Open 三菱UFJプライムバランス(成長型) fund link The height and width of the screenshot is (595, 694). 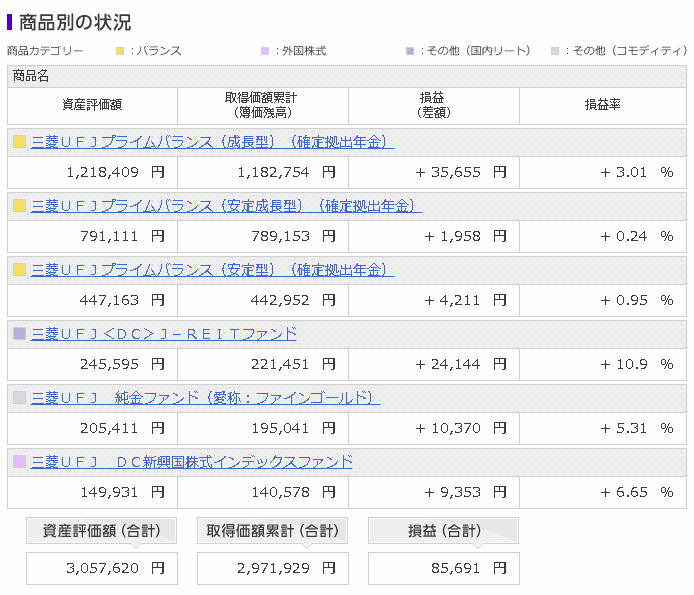tap(212, 142)
